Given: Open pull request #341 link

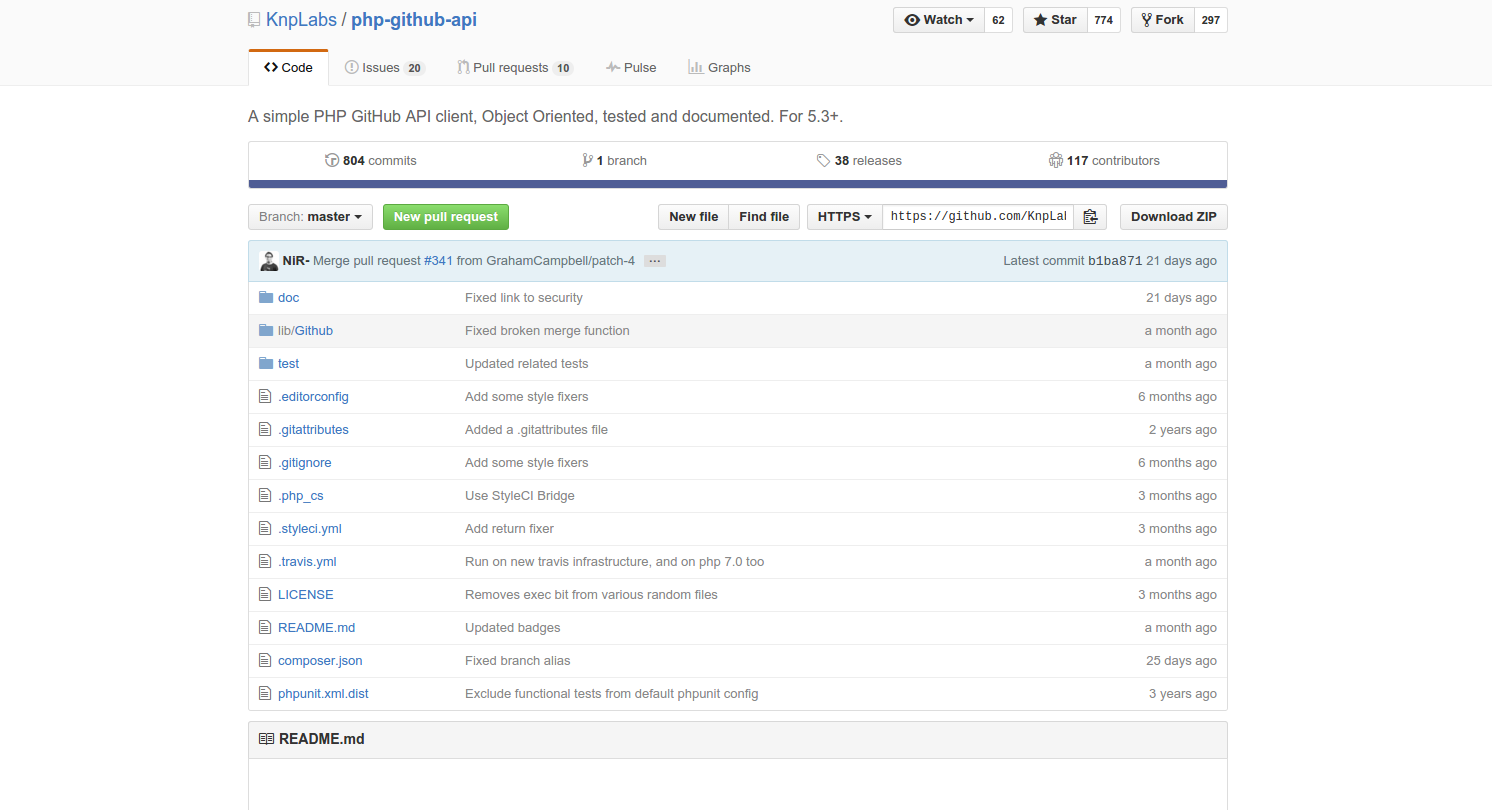Looking at the screenshot, I should (x=438, y=261).
